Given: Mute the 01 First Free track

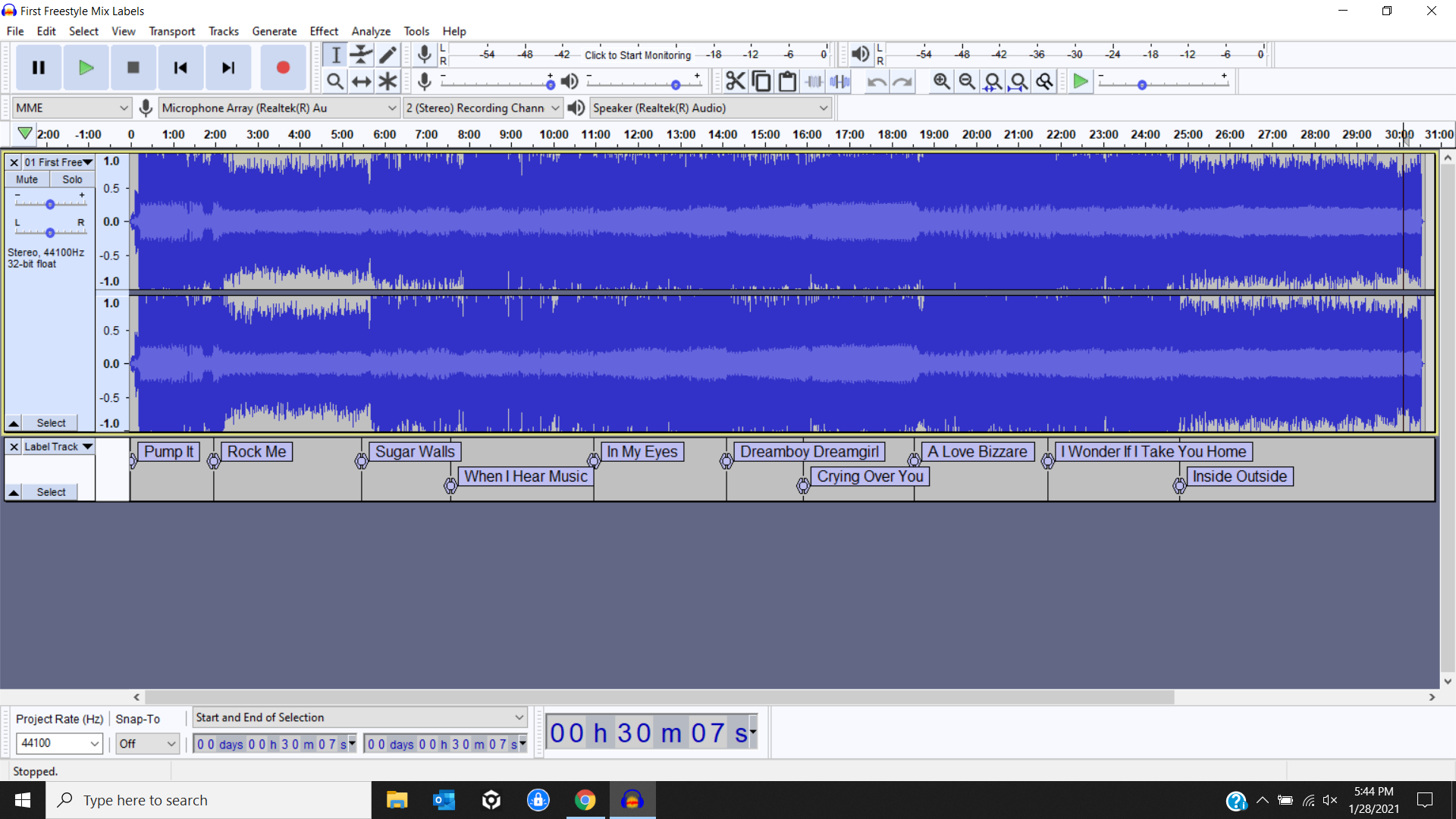Looking at the screenshot, I should (27, 179).
